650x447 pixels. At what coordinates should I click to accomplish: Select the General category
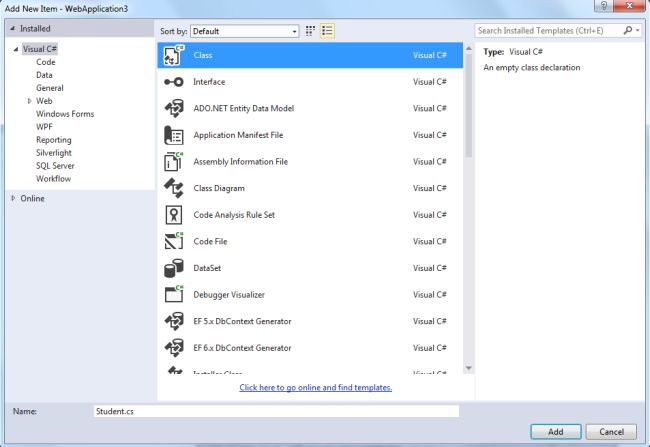50,88
